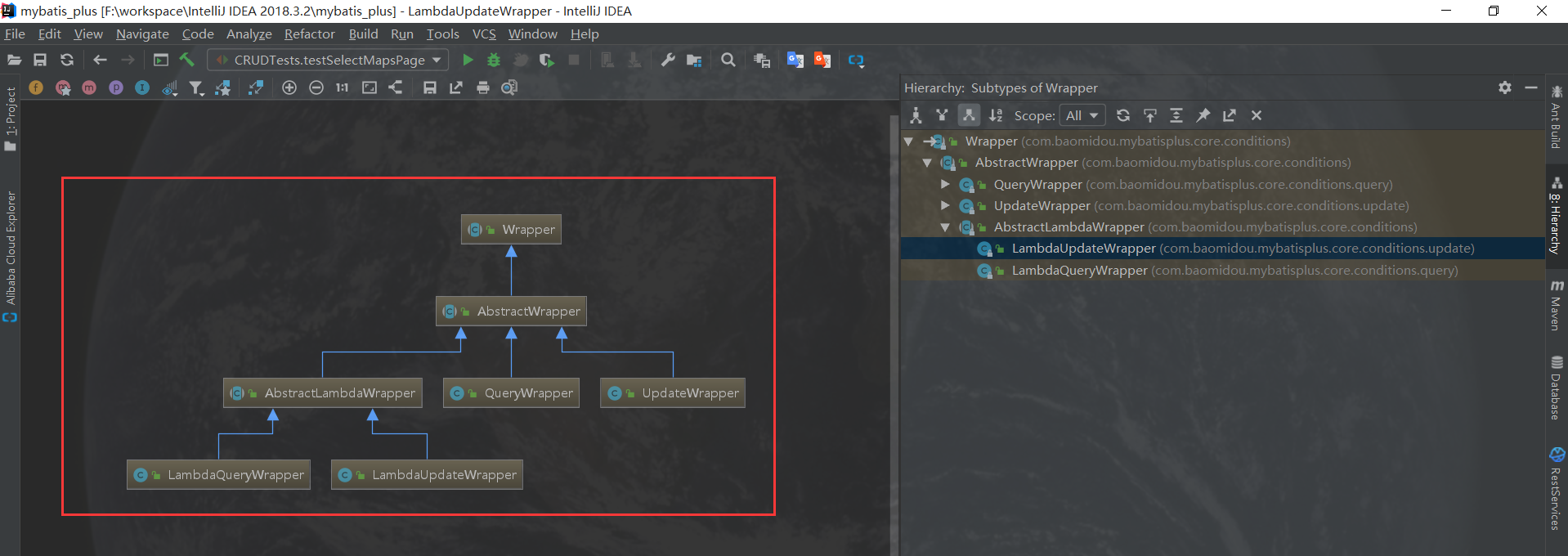This screenshot has width=1568, height=556.
Task: Click the Save All floppy disk icon
Action: [40, 60]
